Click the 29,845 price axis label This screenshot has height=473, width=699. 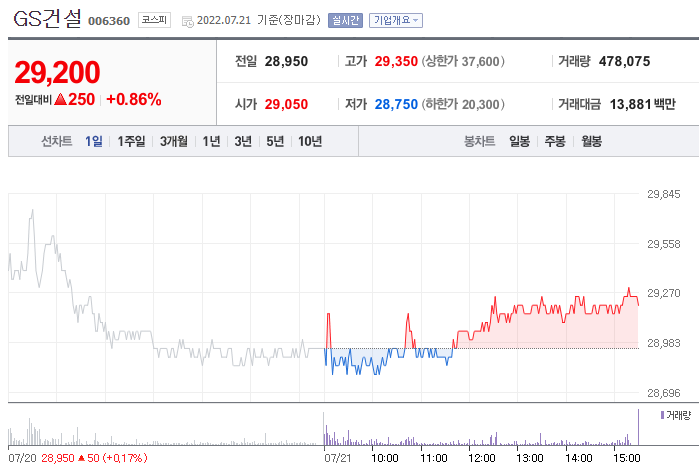[664, 194]
